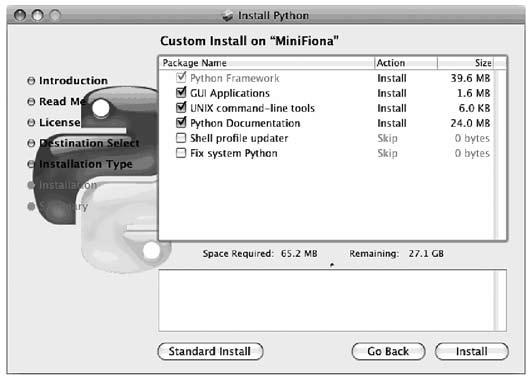
Task: Click the Standard Install button
Action: coord(210,351)
